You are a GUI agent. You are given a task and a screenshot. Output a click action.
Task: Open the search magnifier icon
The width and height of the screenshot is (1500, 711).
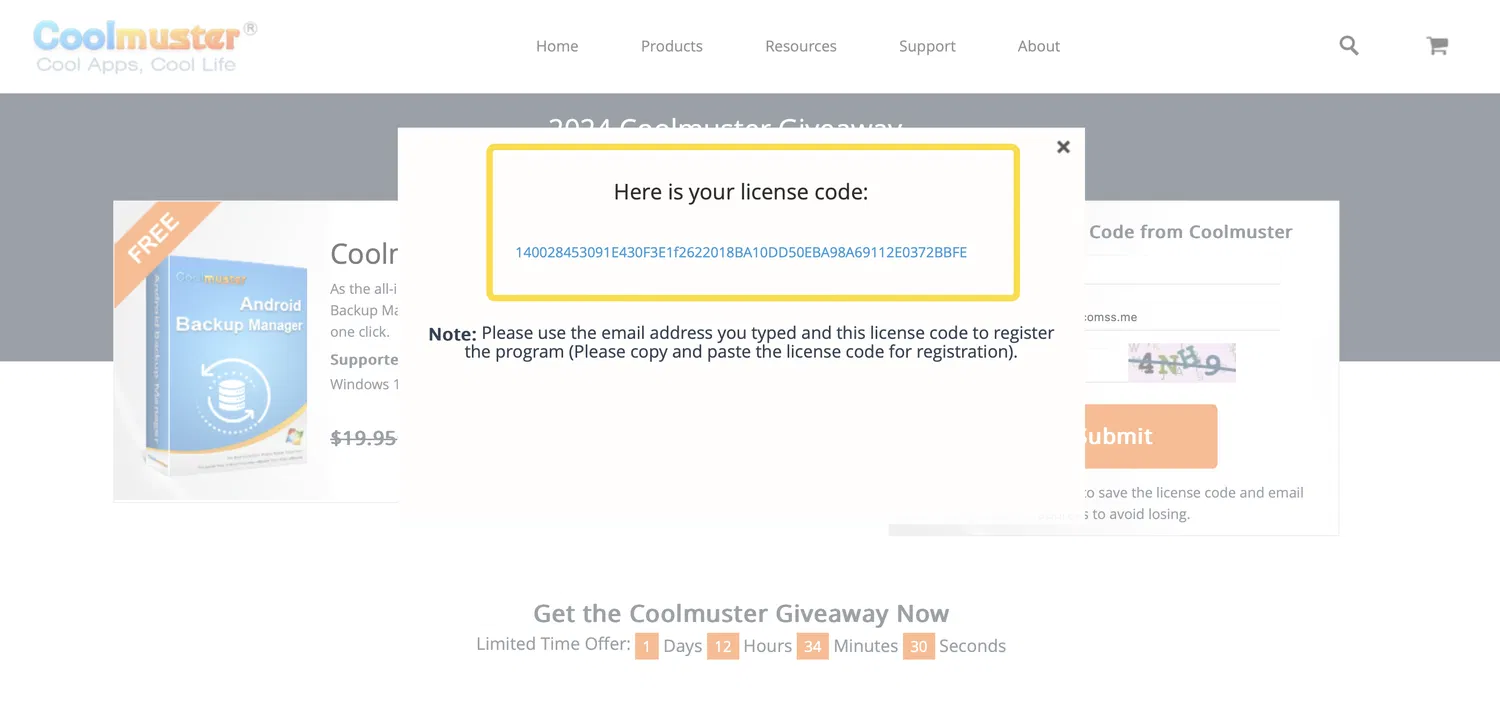[1349, 45]
